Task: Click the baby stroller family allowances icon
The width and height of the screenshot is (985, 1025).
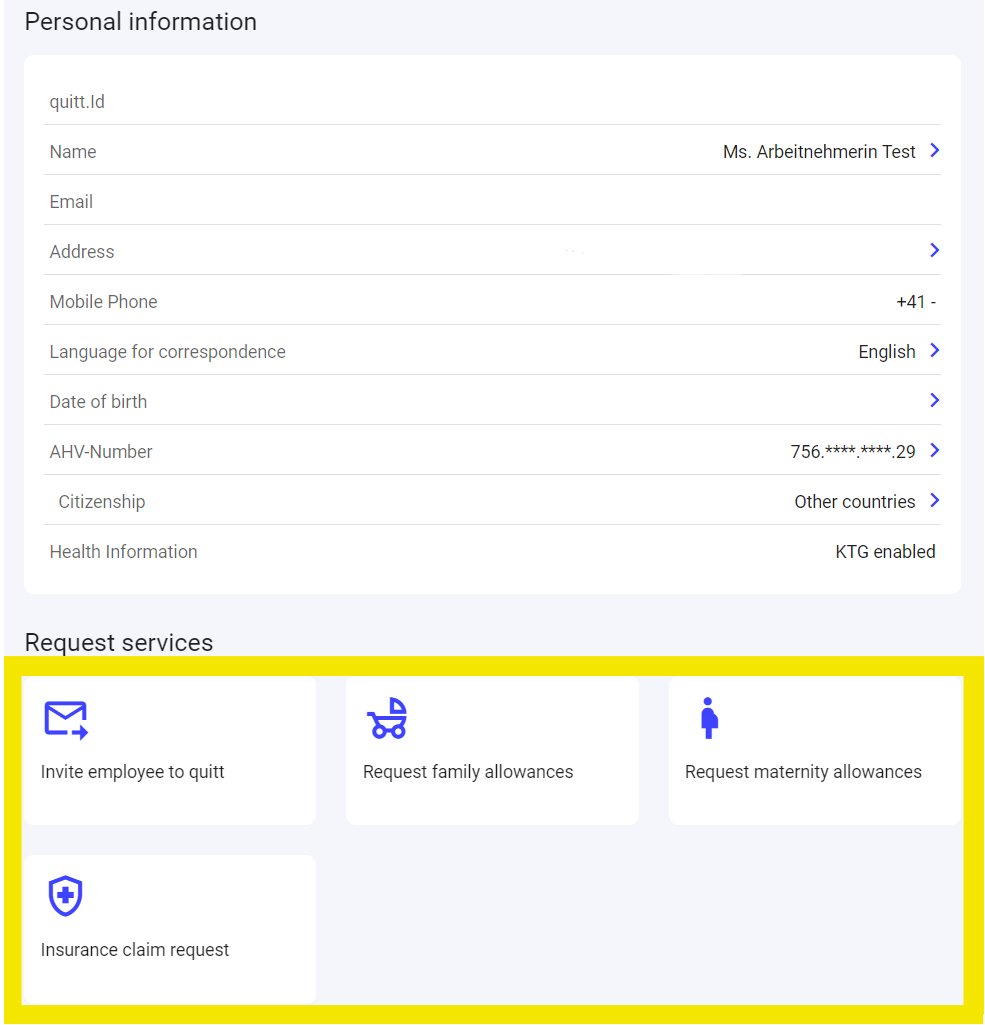Action: (387, 718)
